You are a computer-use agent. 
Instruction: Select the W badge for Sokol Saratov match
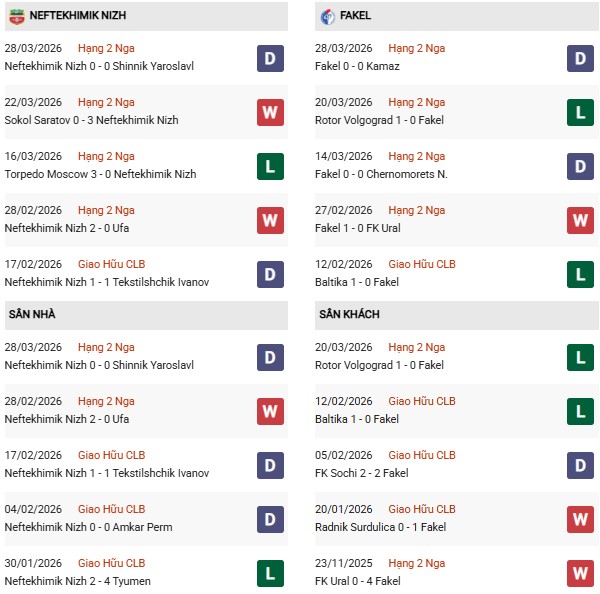pos(270,112)
